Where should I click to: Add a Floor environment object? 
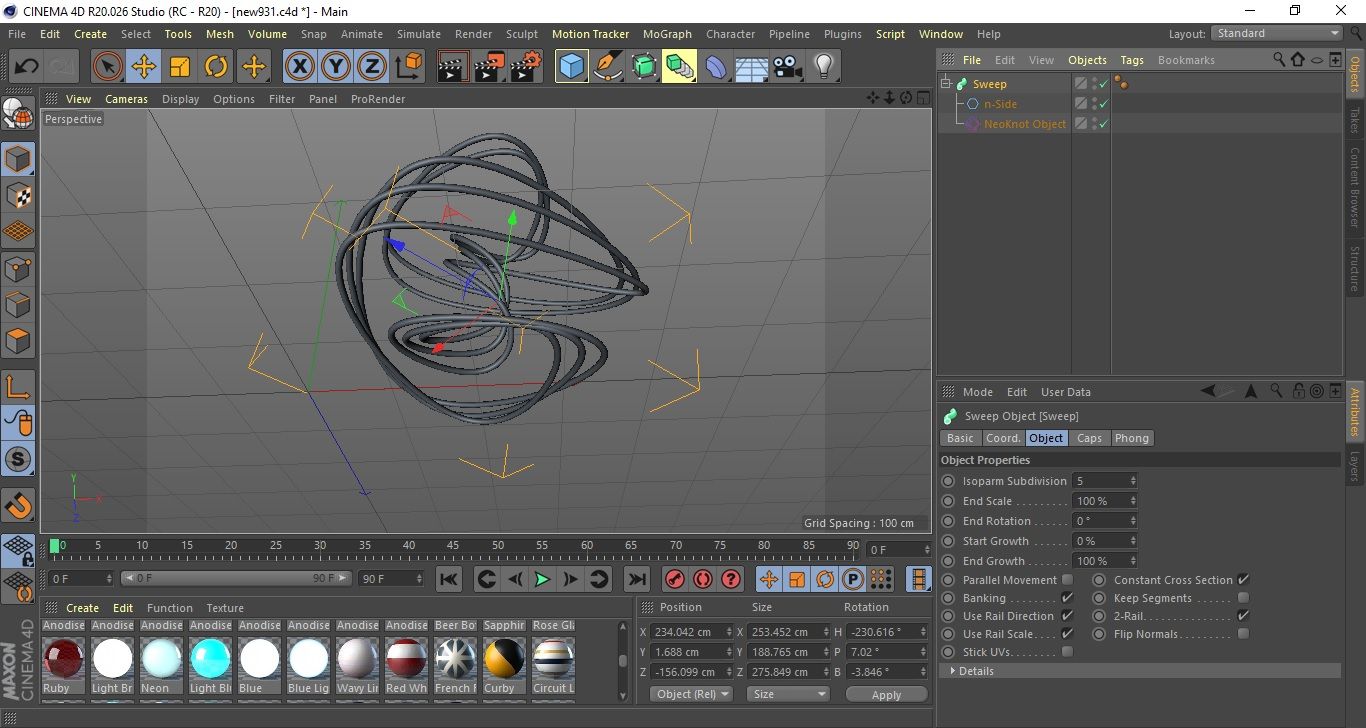click(751, 67)
